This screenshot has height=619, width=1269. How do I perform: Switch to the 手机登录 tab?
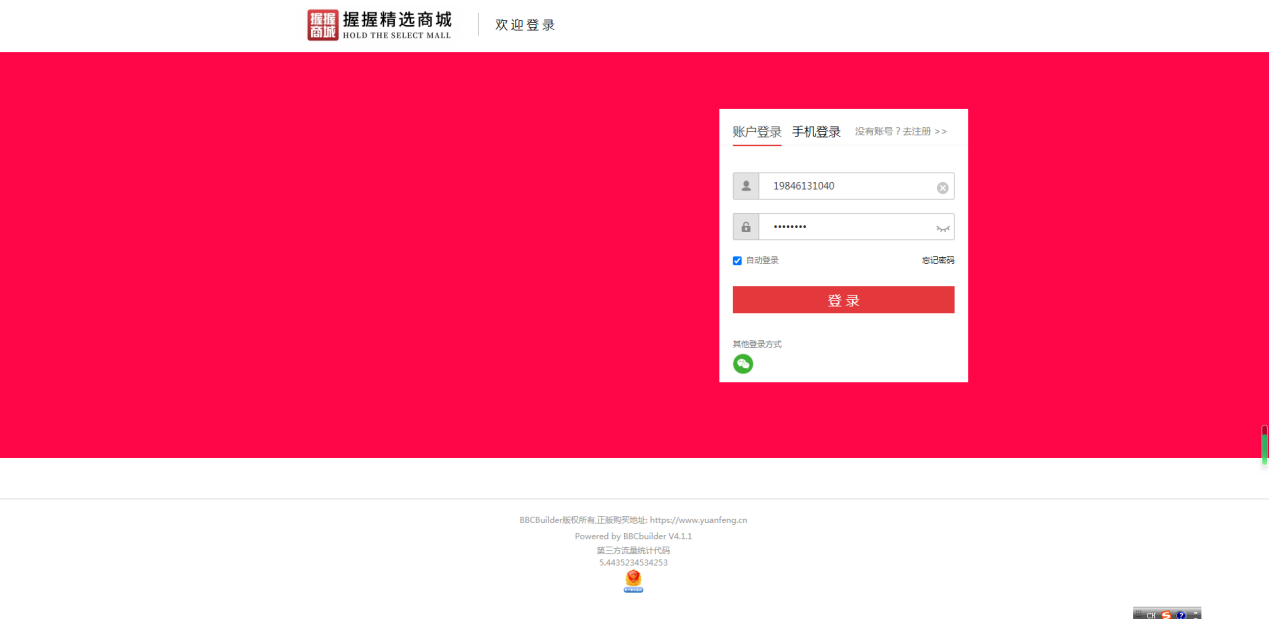tap(816, 132)
